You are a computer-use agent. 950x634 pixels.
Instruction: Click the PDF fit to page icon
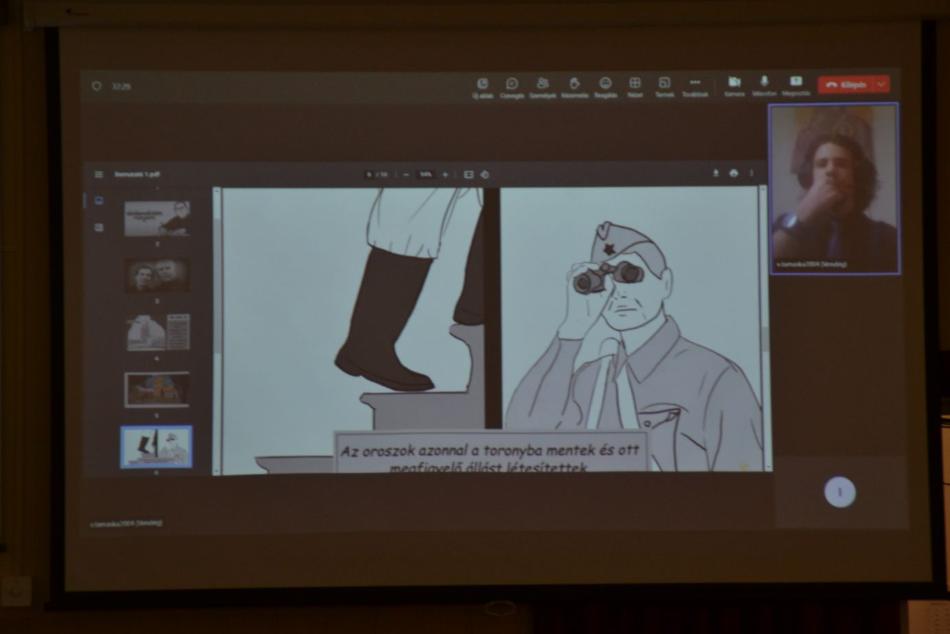468,175
